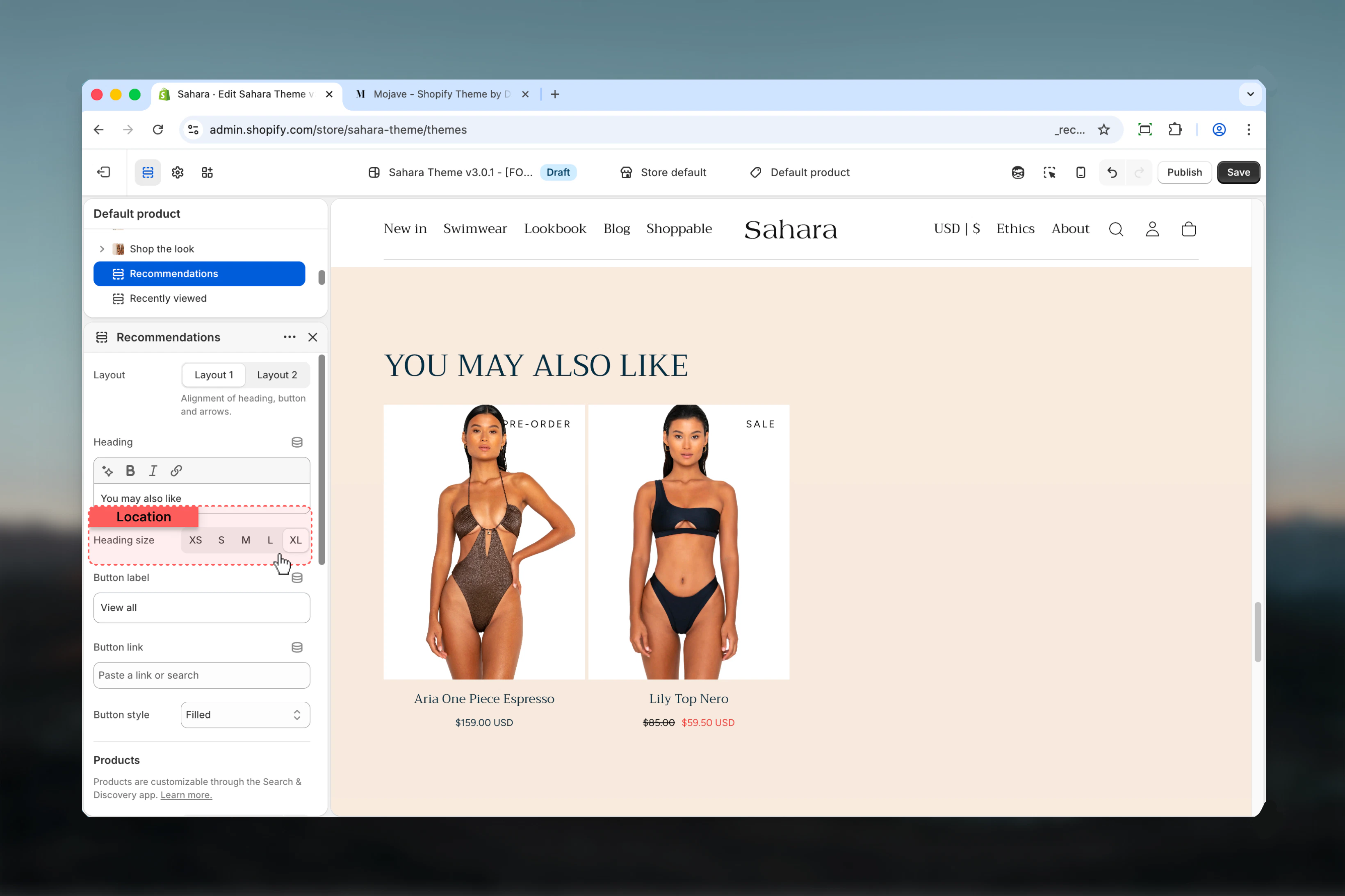The width and height of the screenshot is (1345, 896).
Task: Close the Recommendations settings panel
Action: [312, 337]
